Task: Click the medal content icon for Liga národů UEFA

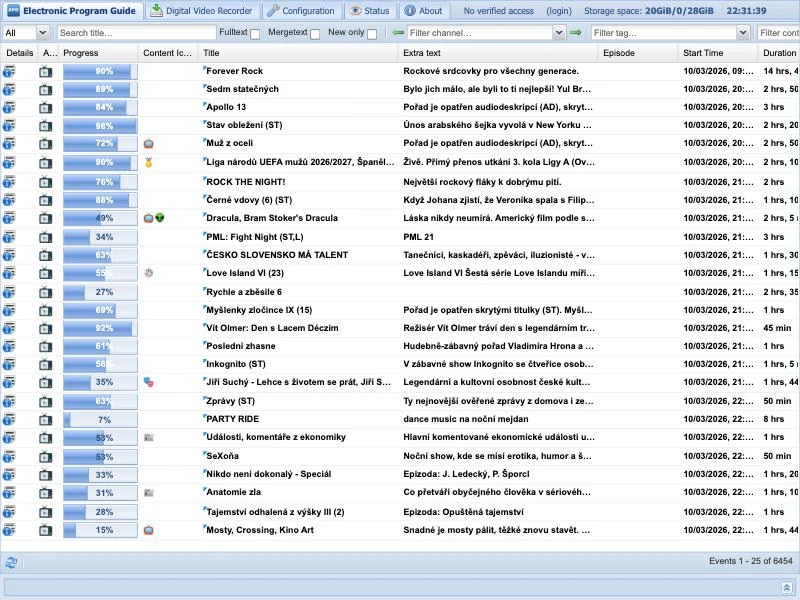Action: 148,163
